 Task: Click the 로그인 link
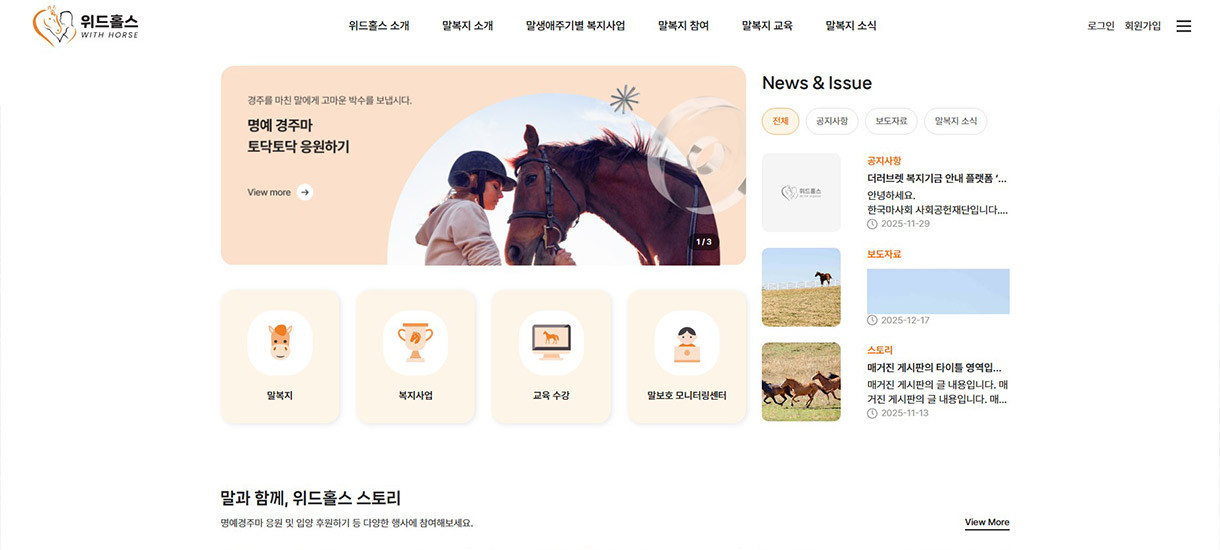tap(1101, 26)
